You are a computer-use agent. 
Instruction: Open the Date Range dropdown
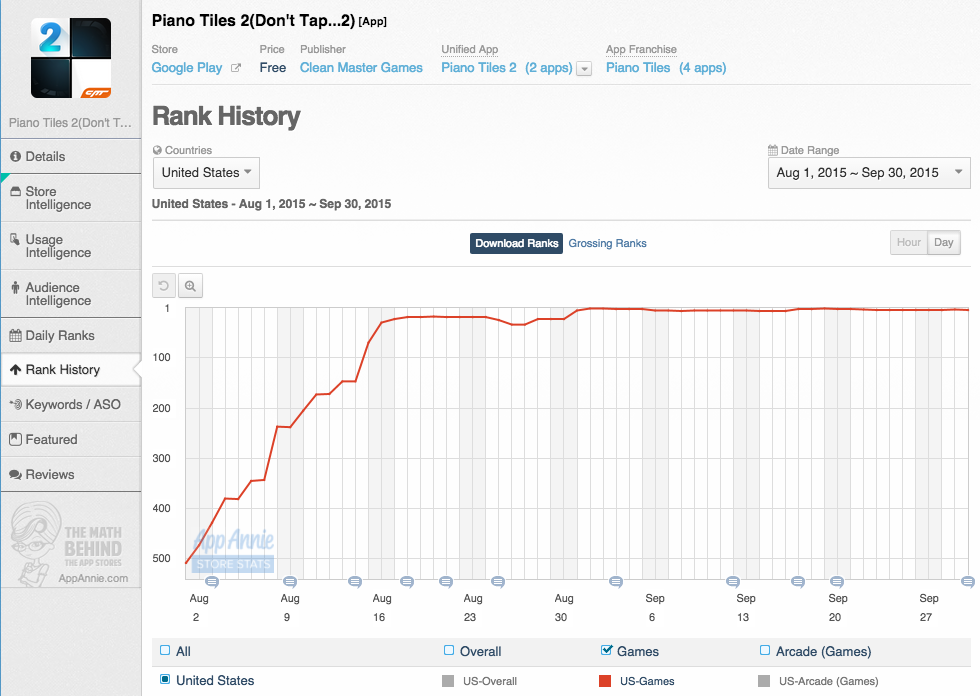click(869, 173)
